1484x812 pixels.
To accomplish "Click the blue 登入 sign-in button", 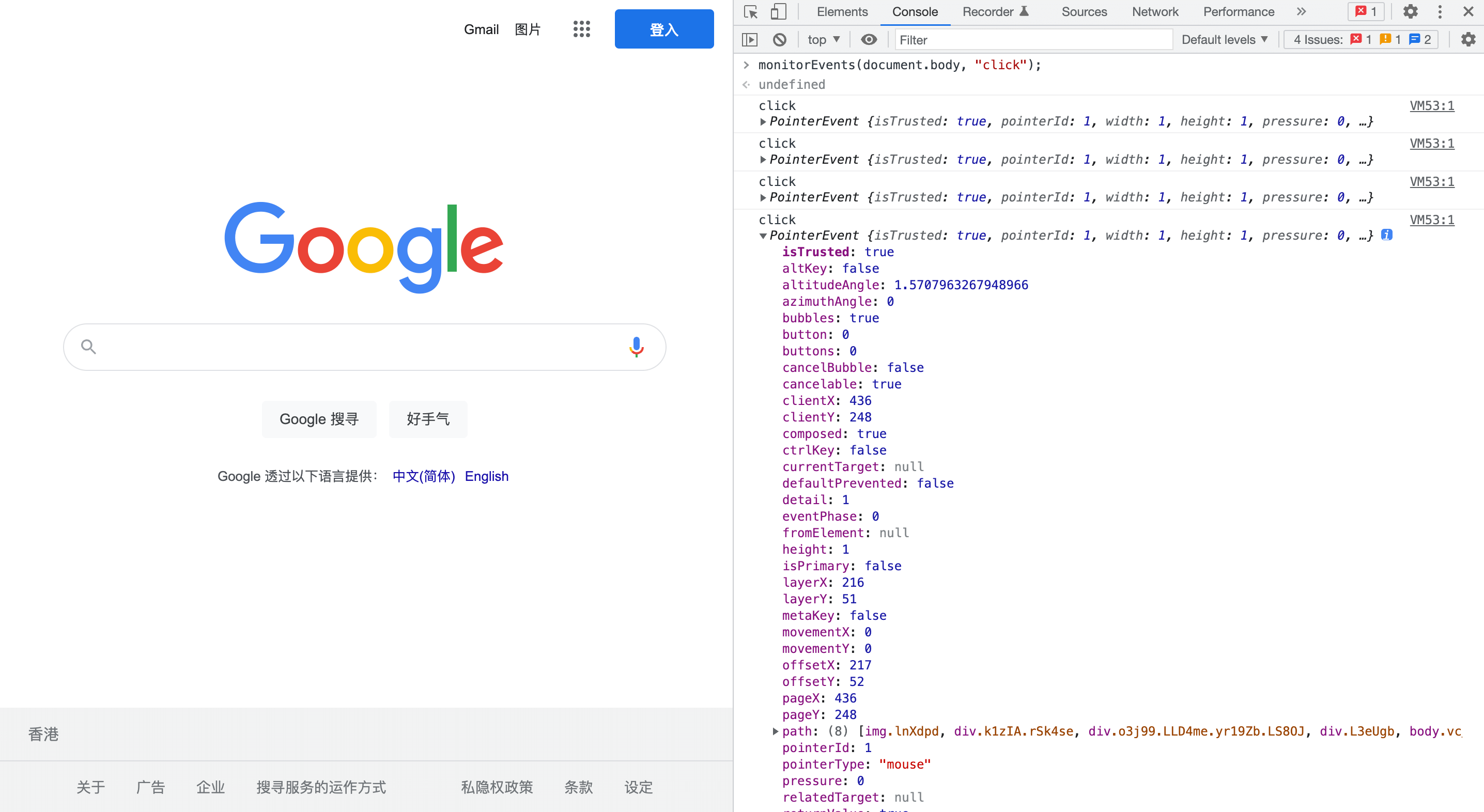I will (663, 29).
